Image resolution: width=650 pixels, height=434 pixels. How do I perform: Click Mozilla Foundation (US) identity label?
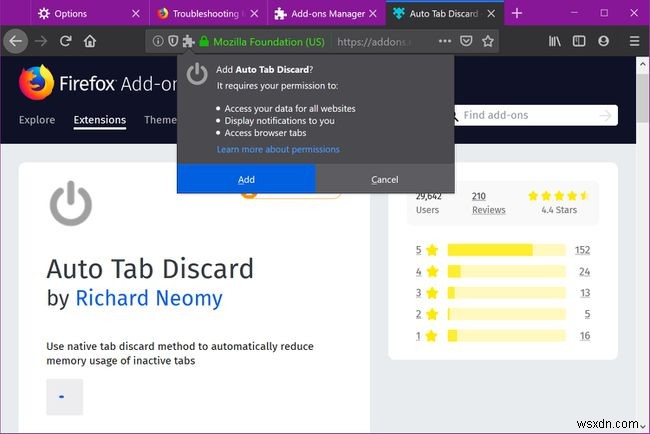(x=269, y=41)
